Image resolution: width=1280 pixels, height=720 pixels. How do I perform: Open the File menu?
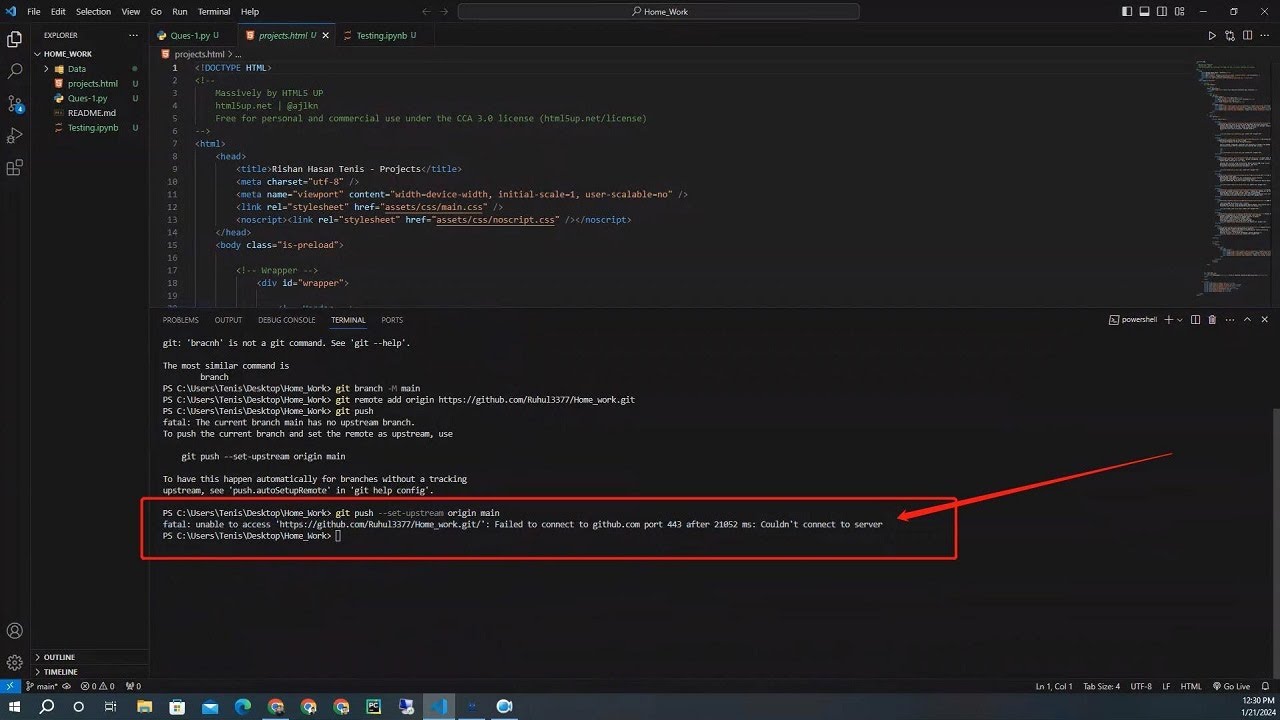[x=34, y=11]
